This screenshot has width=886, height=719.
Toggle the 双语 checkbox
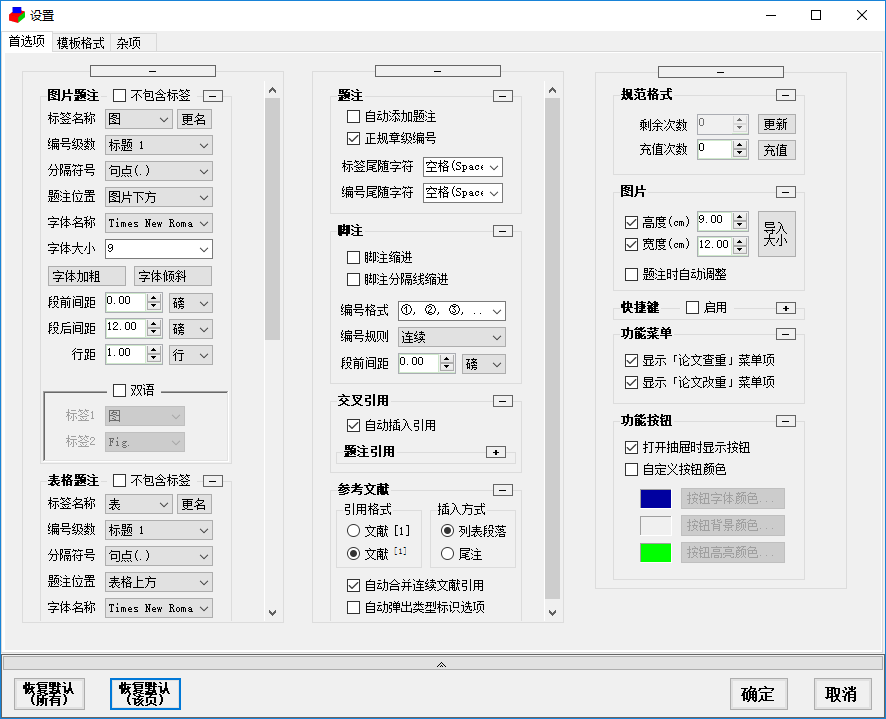point(119,391)
